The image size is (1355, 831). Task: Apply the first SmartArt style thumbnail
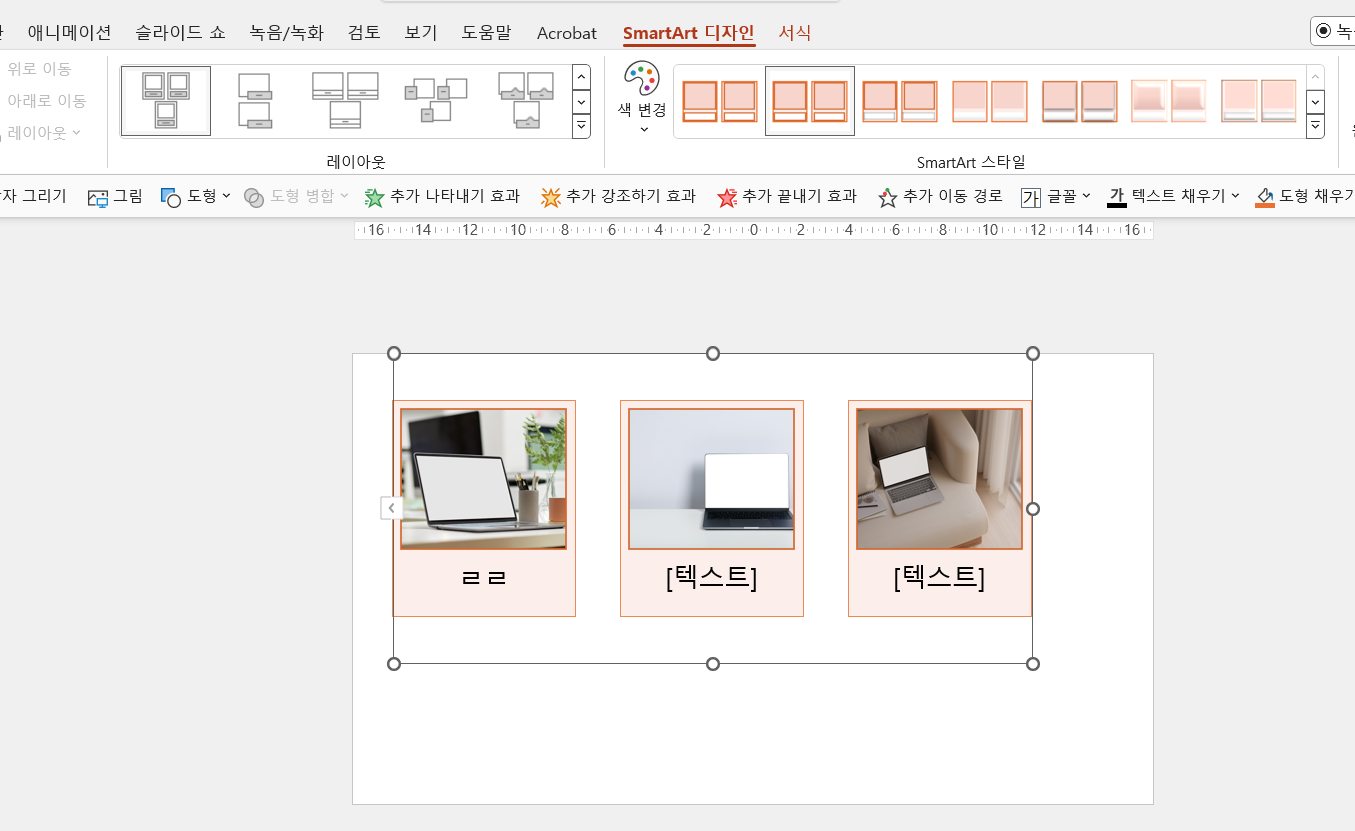click(720, 101)
